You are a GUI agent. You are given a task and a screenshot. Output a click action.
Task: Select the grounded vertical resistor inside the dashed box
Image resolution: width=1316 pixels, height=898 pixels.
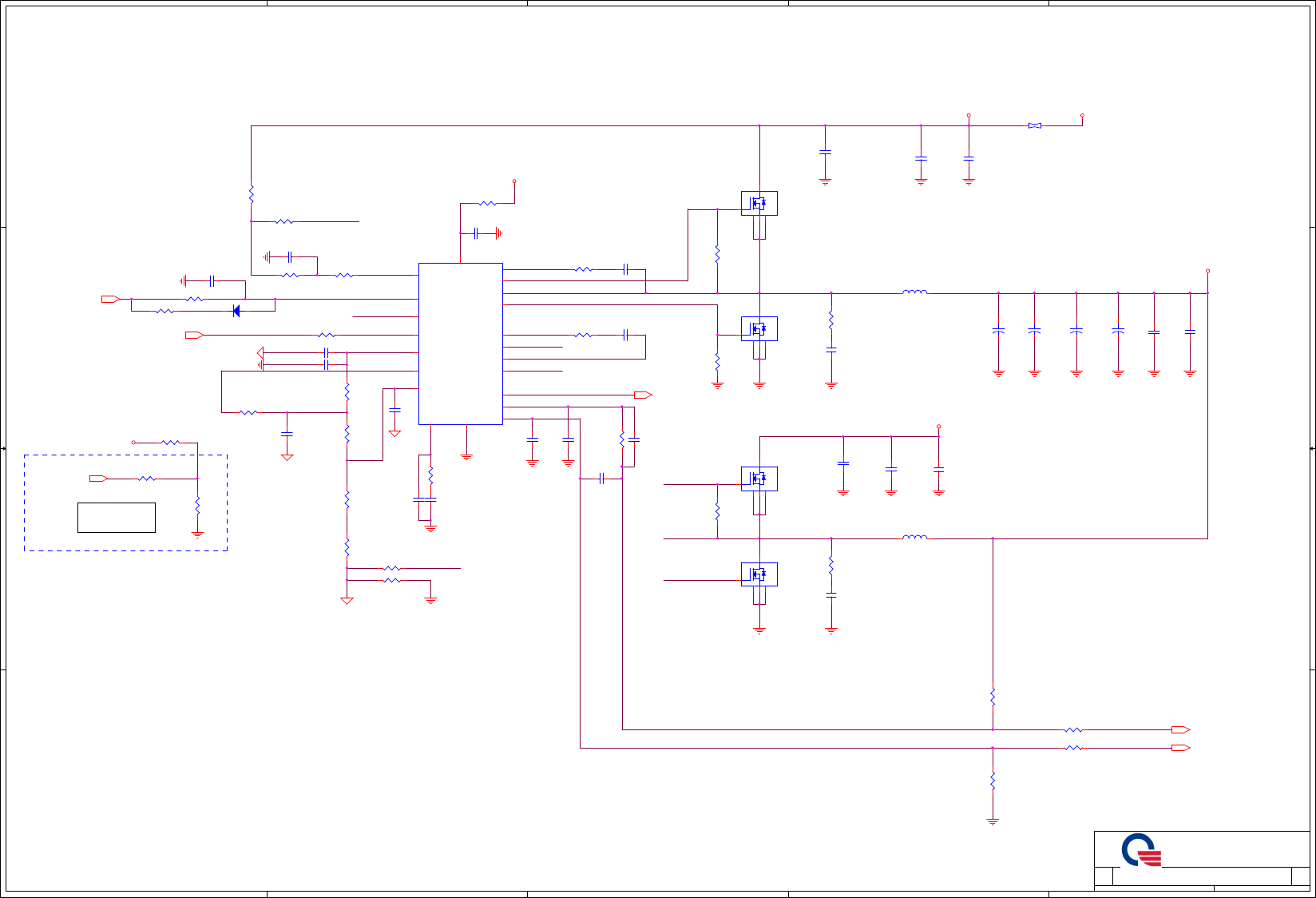197,506
